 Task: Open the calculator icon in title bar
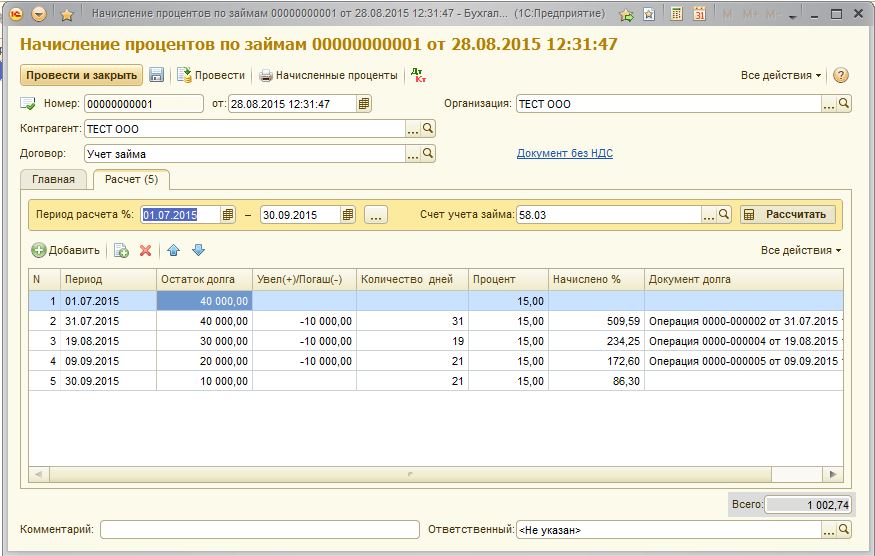point(676,15)
